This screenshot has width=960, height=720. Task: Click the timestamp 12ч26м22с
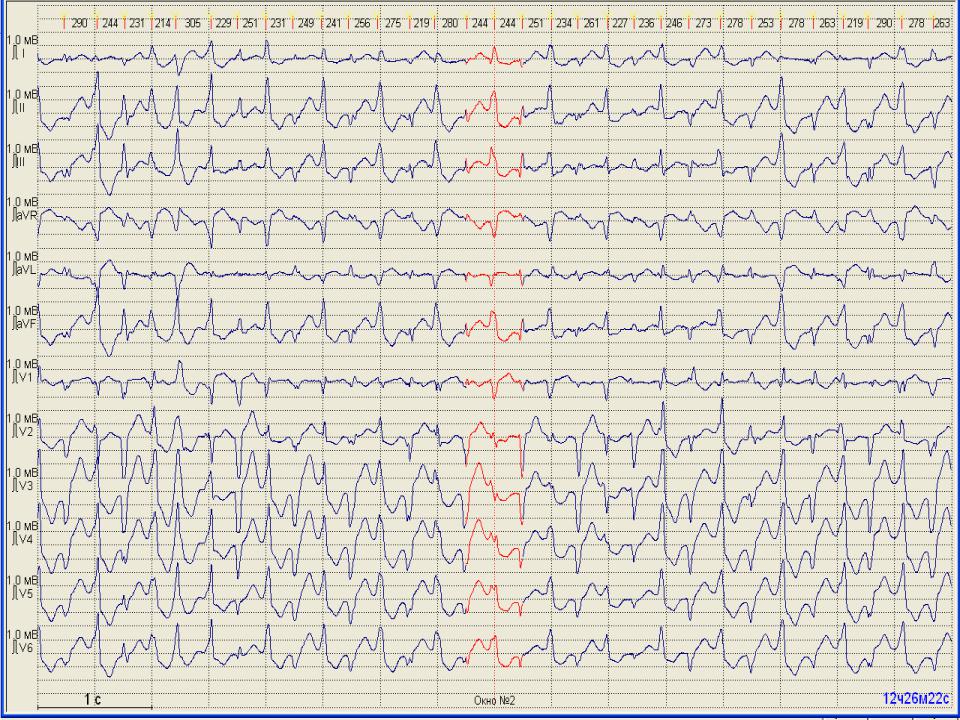(x=917, y=699)
